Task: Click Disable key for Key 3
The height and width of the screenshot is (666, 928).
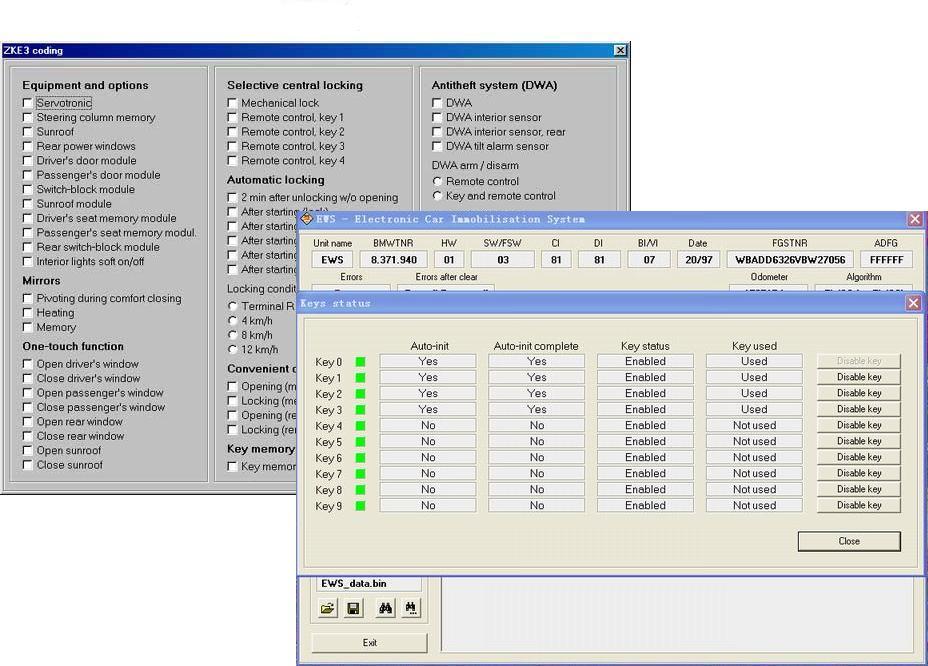Action: coord(859,409)
